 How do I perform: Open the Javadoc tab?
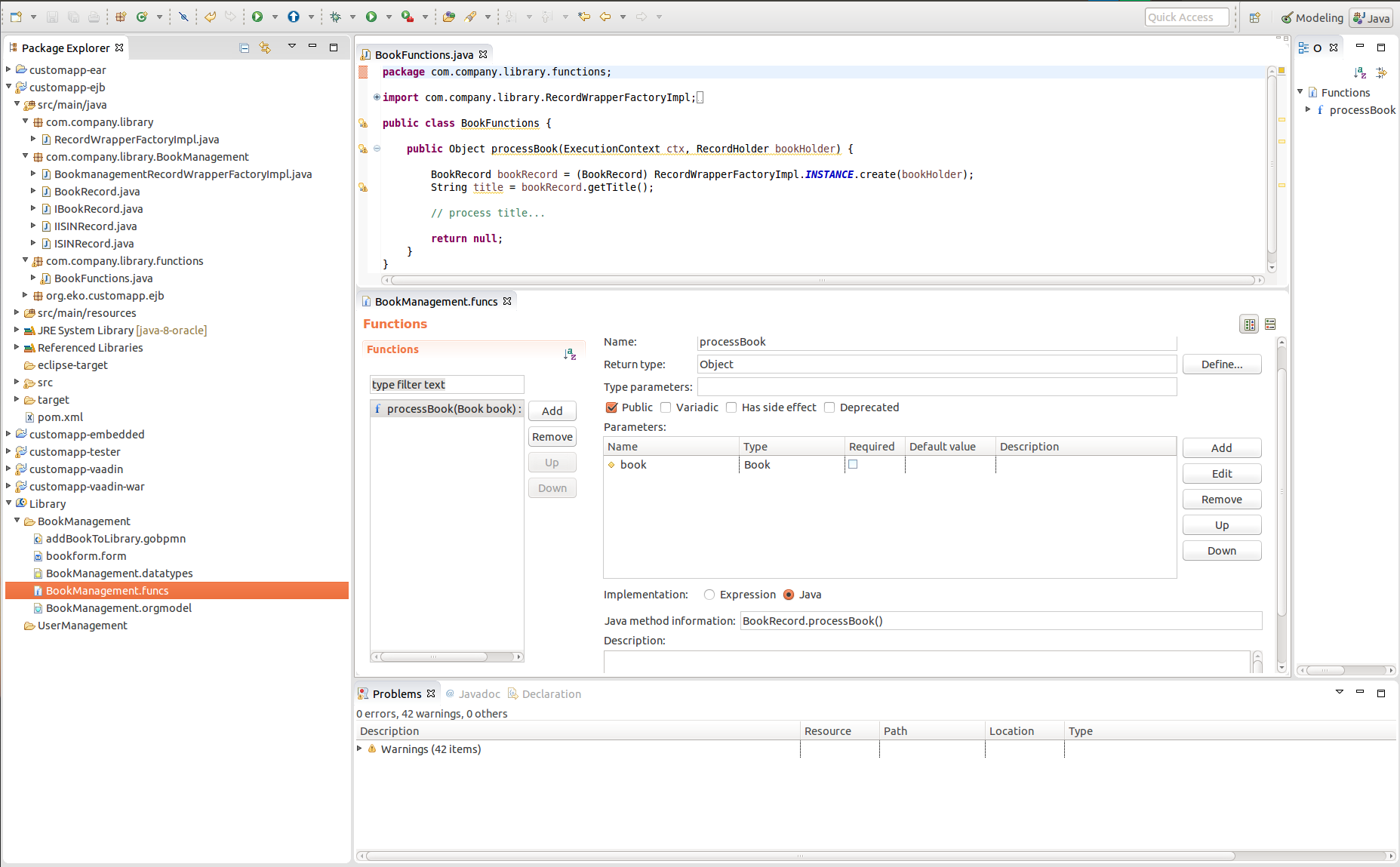coord(472,693)
